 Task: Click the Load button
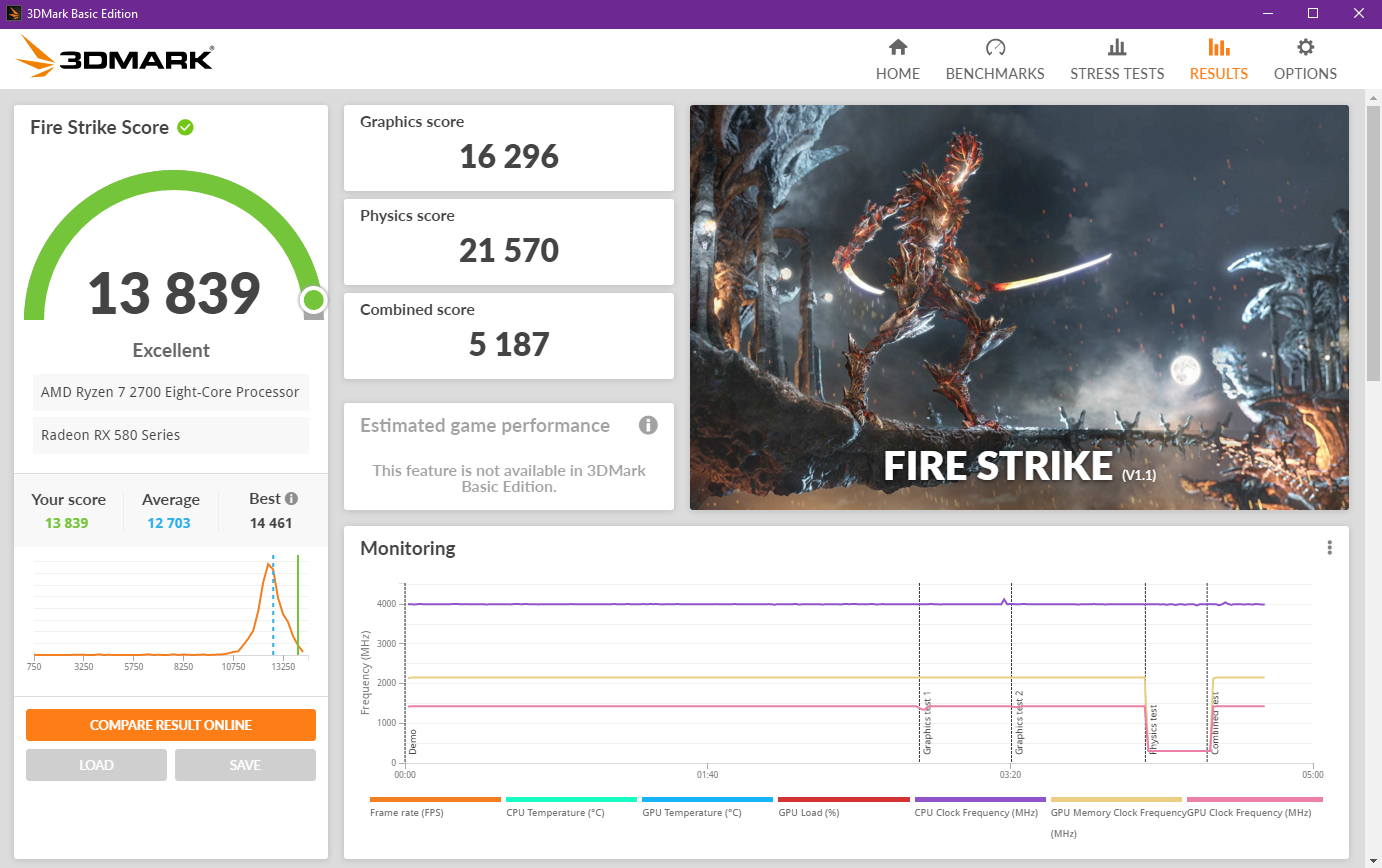[x=96, y=765]
